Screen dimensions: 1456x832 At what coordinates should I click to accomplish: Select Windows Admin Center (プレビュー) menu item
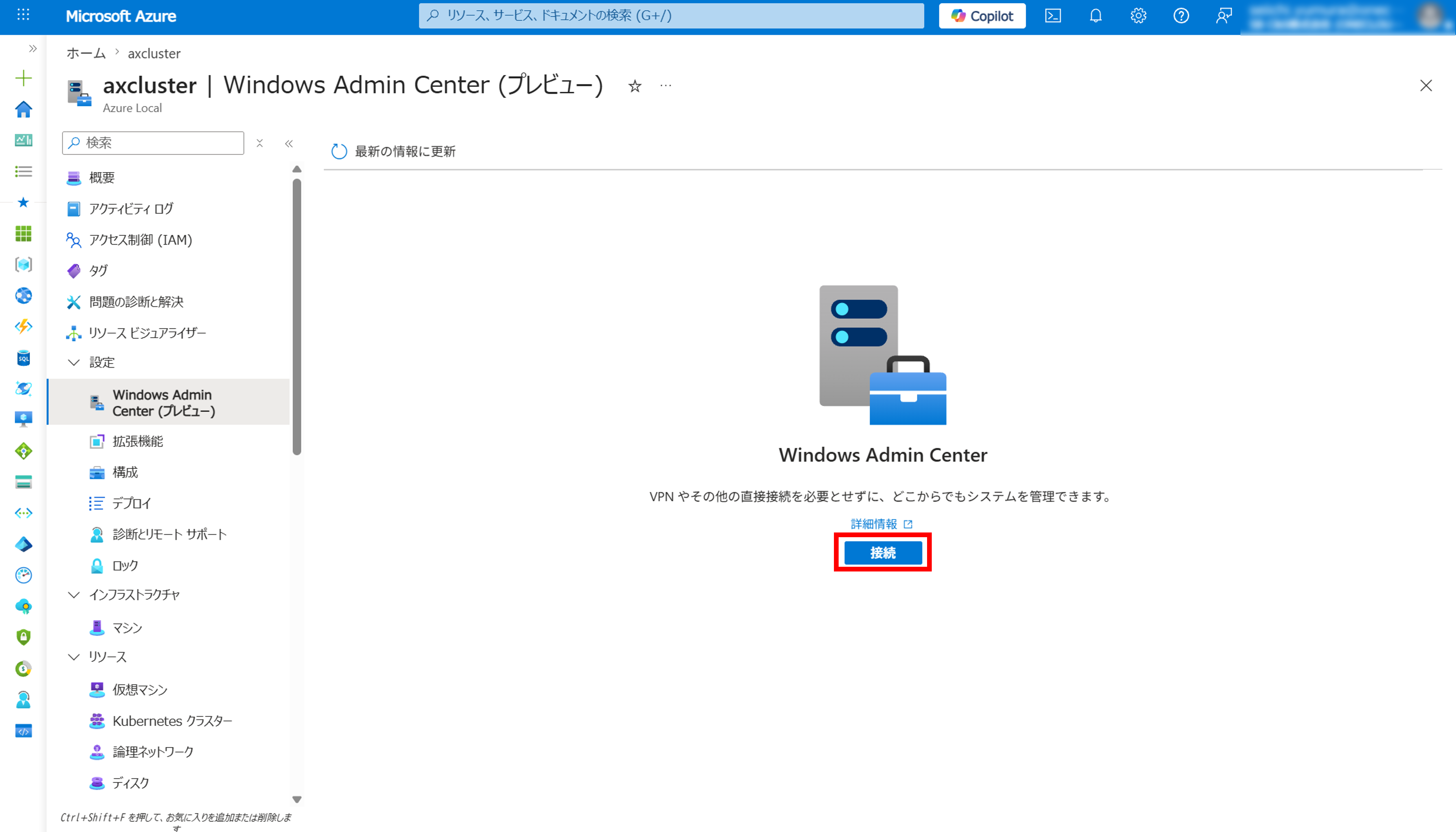pos(168,402)
